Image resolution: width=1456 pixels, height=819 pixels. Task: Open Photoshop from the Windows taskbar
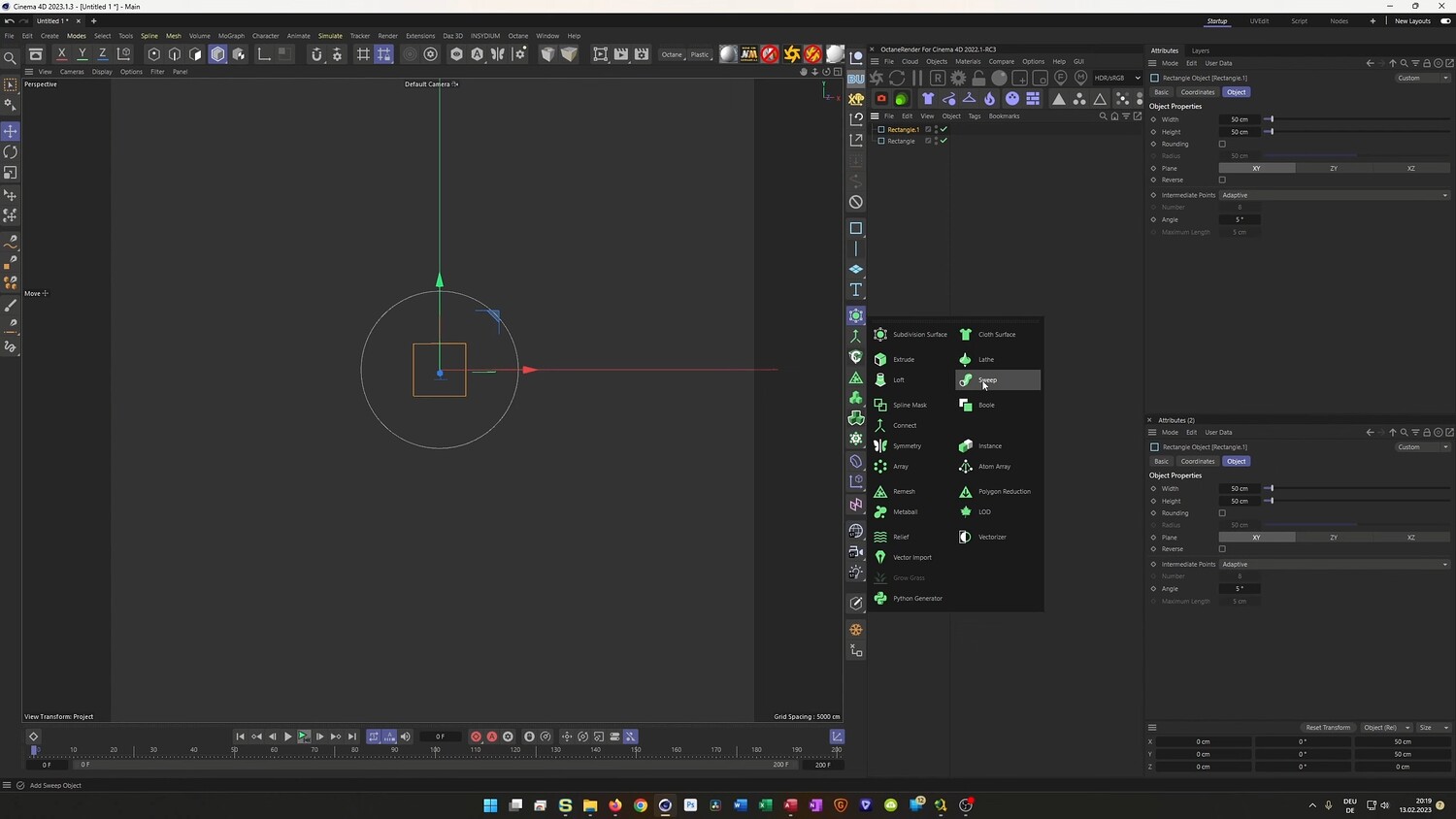click(690, 805)
